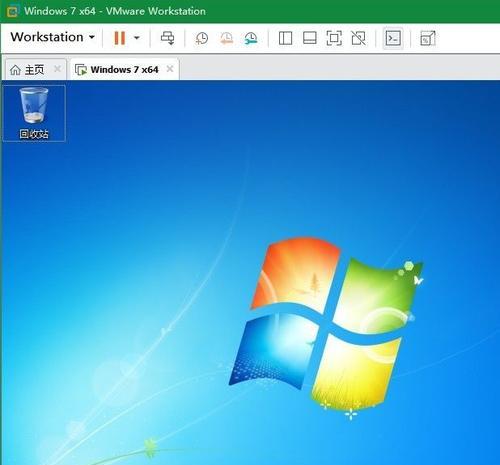This screenshot has width=500, height=465.
Task: Toggle Unity mode icon
Action: tap(358, 38)
